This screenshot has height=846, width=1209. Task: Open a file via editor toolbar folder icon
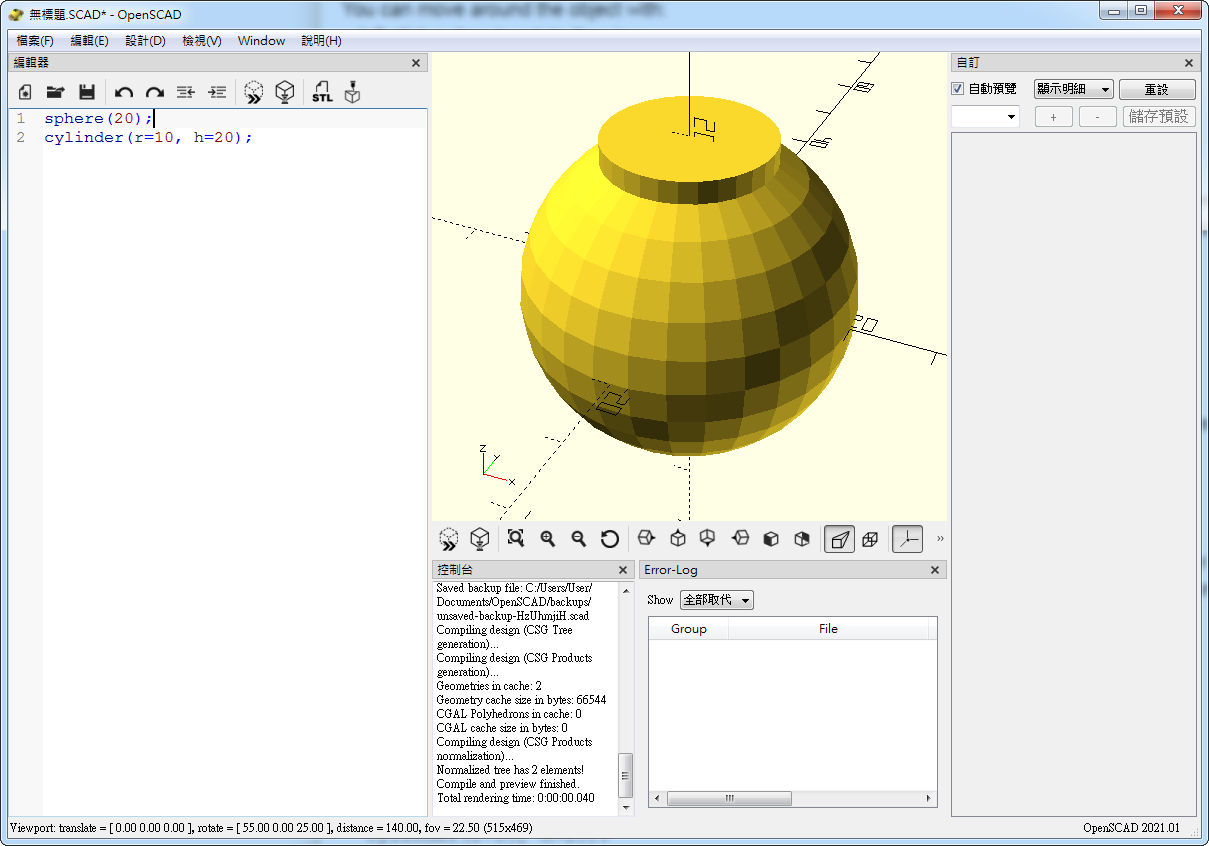point(56,93)
